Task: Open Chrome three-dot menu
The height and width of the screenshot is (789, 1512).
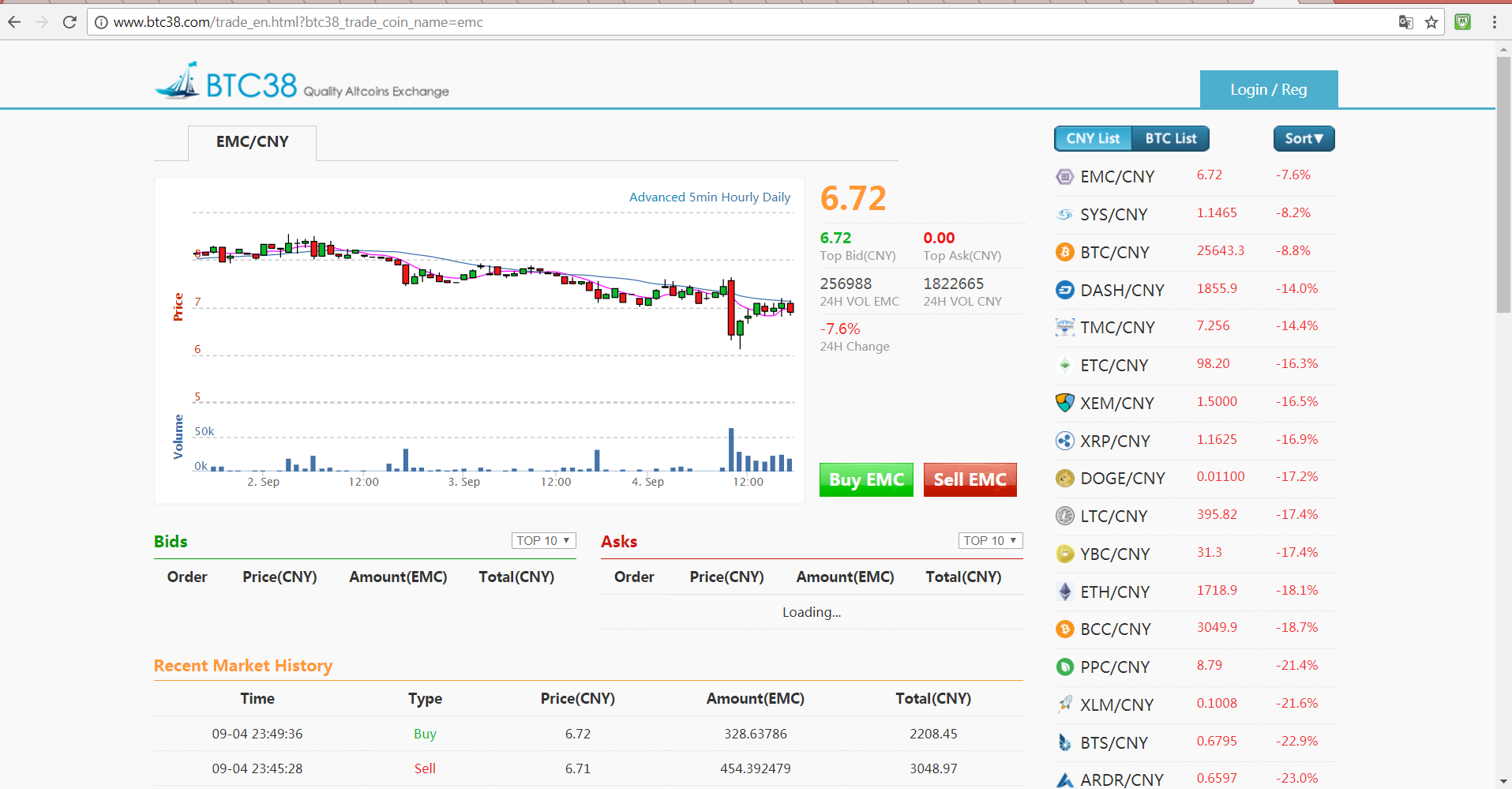Action: click(x=1495, y=22)
